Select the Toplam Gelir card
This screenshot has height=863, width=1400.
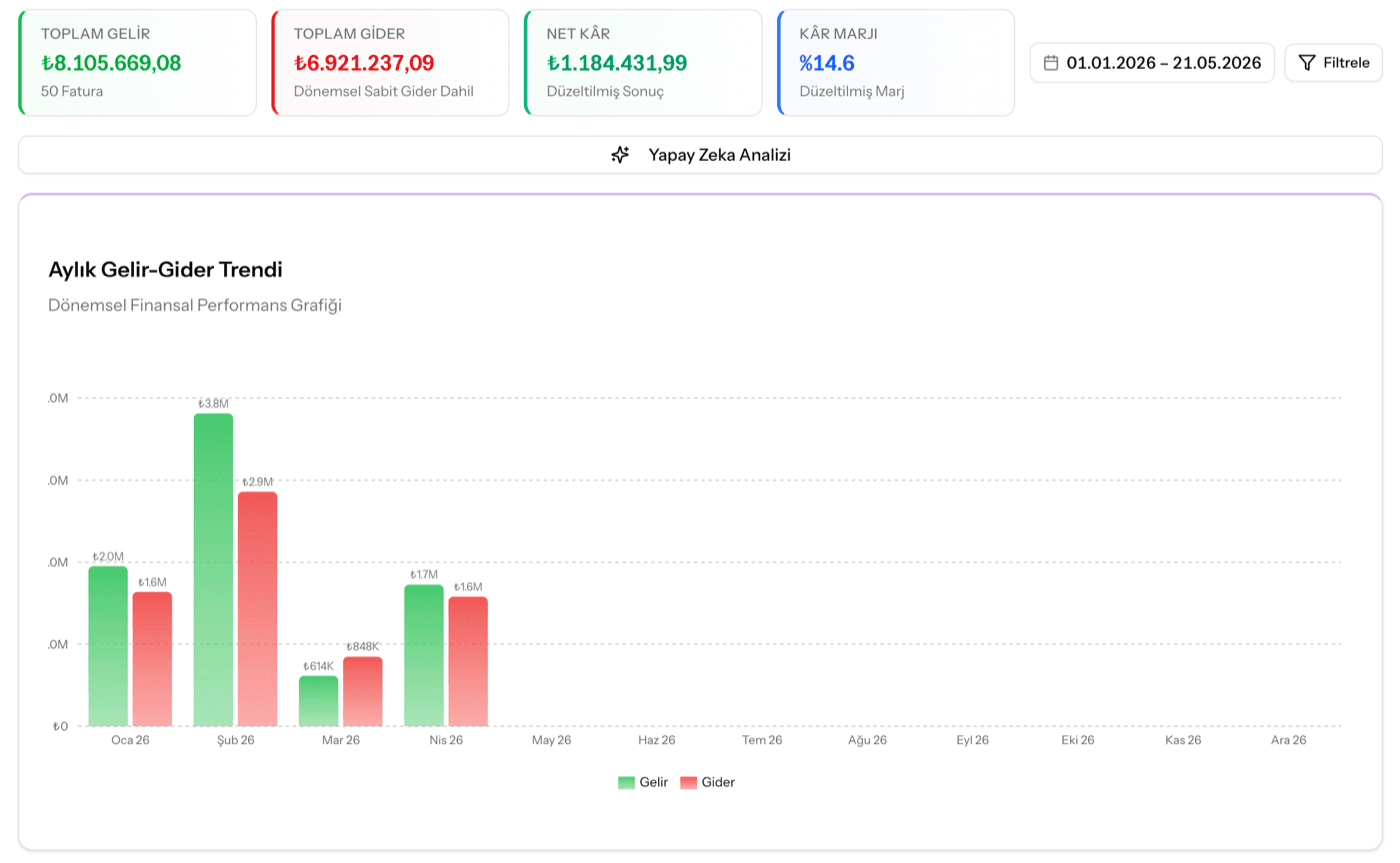pyautogui.click(x=137, y=63)
